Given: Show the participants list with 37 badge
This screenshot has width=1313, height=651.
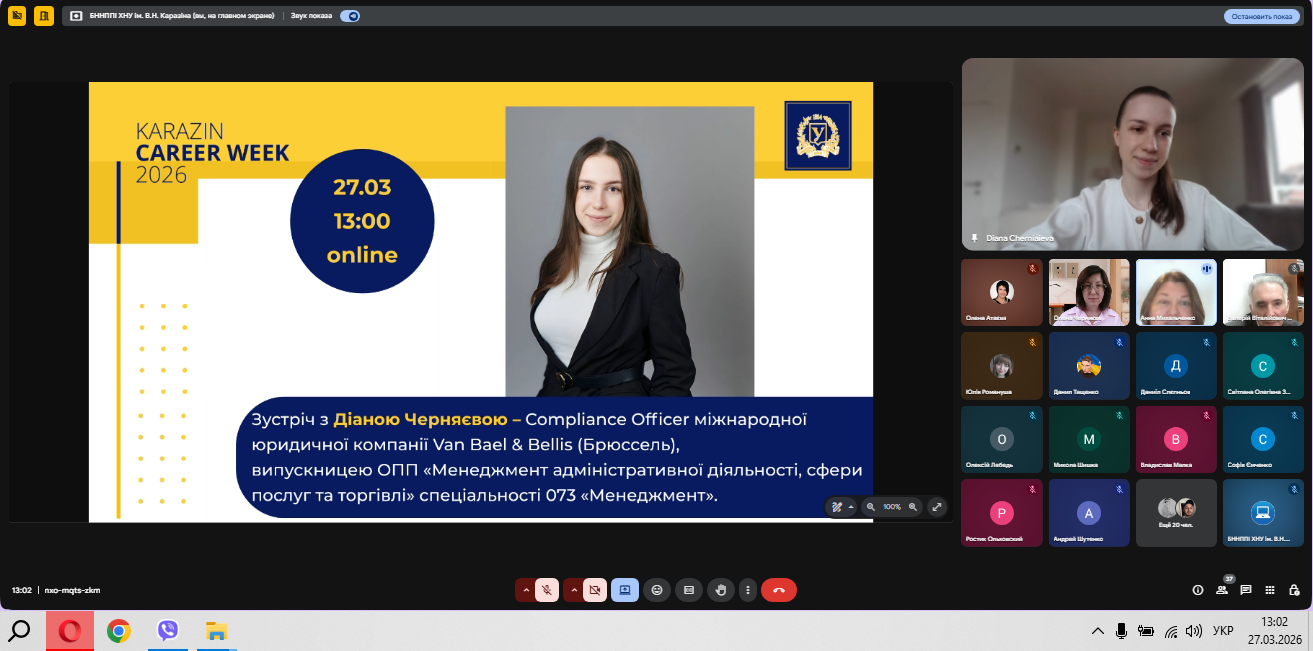Looking at the screenshot, I should point(1221,590).
